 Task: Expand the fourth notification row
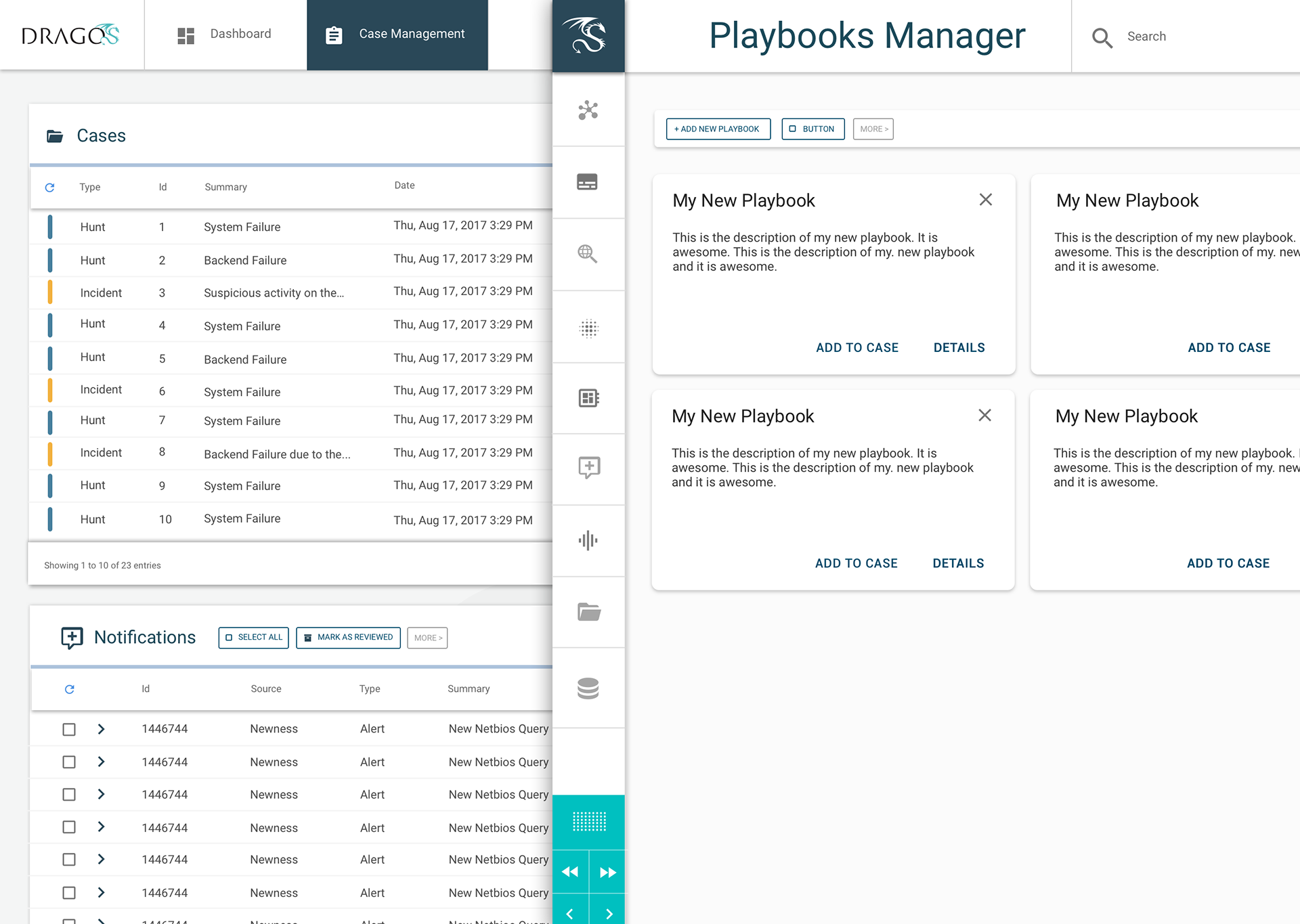101,827
